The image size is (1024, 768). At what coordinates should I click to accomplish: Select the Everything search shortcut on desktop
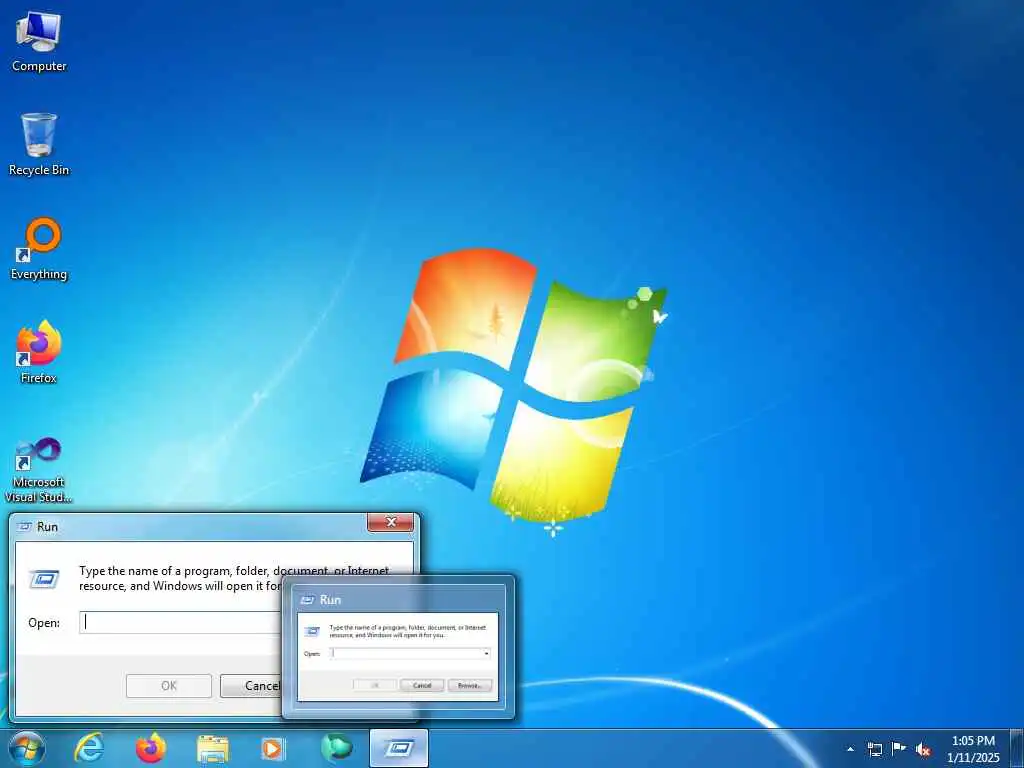click(x=39, y=249)
